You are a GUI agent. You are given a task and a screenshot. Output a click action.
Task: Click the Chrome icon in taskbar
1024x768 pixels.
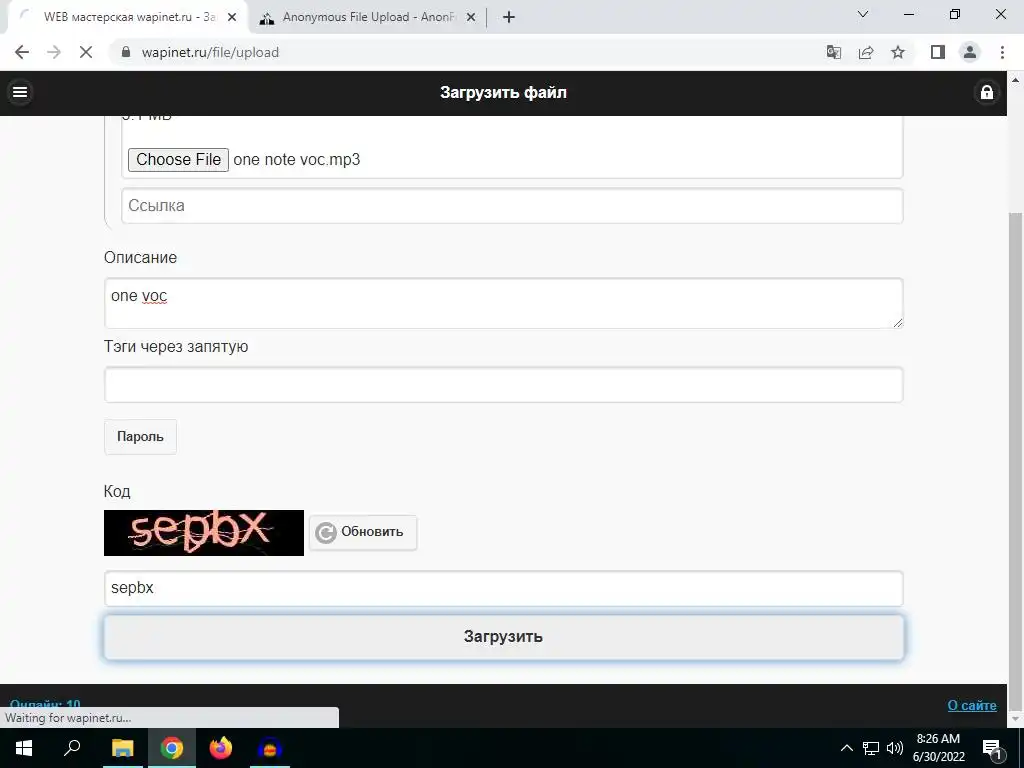172,748
